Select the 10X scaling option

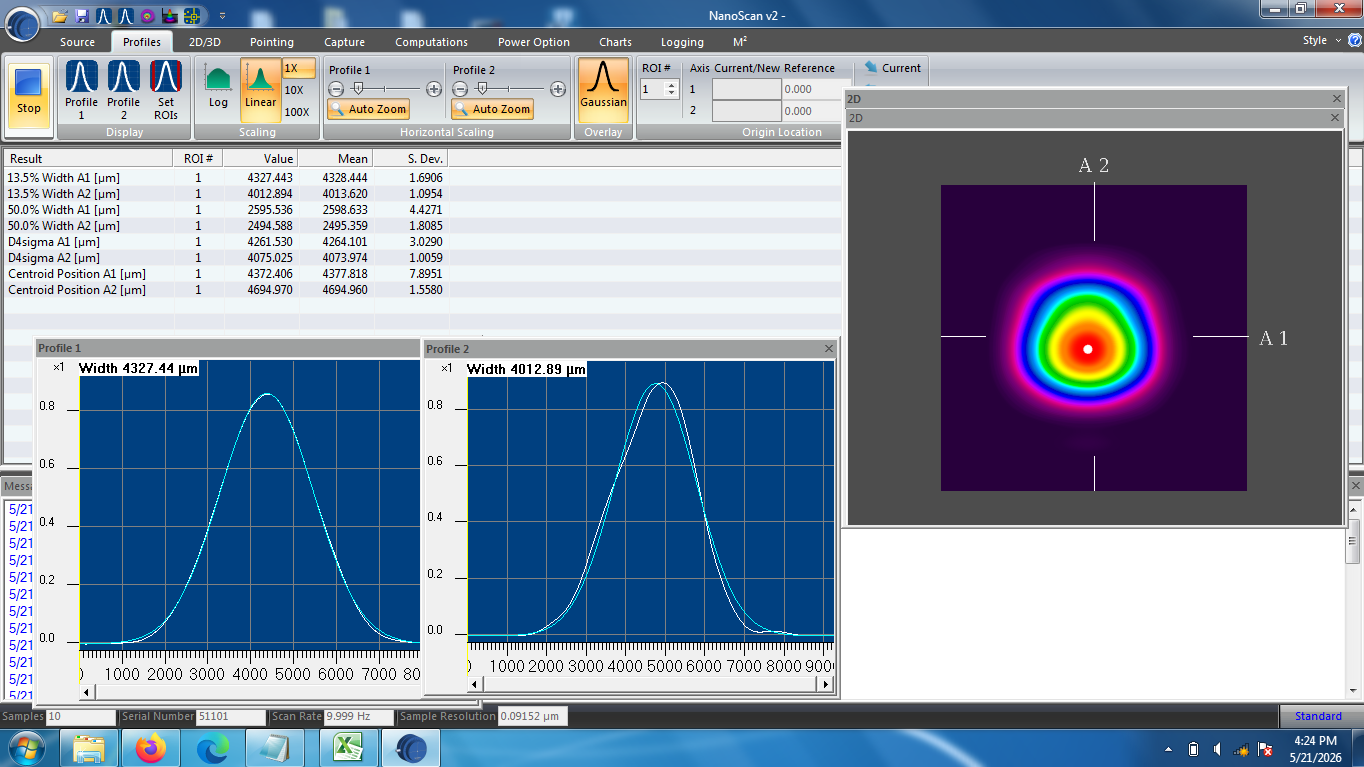[294, 90]
